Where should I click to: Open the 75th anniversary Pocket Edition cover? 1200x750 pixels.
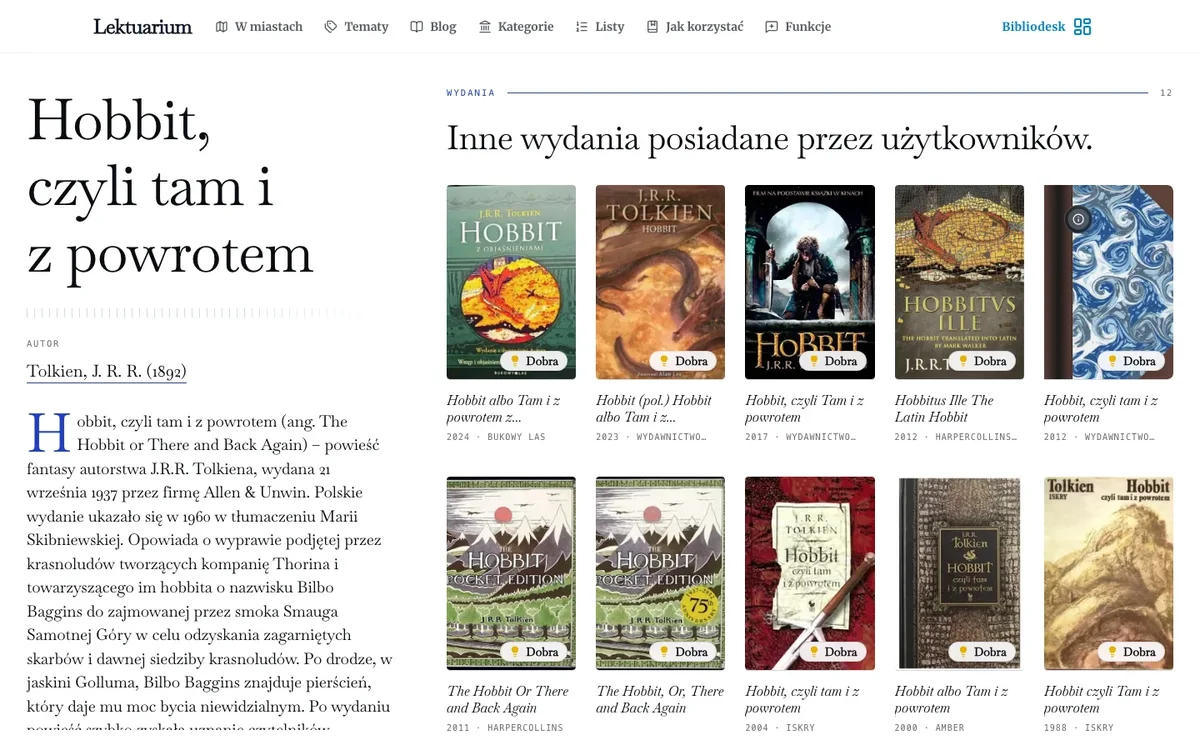[660, 573]
